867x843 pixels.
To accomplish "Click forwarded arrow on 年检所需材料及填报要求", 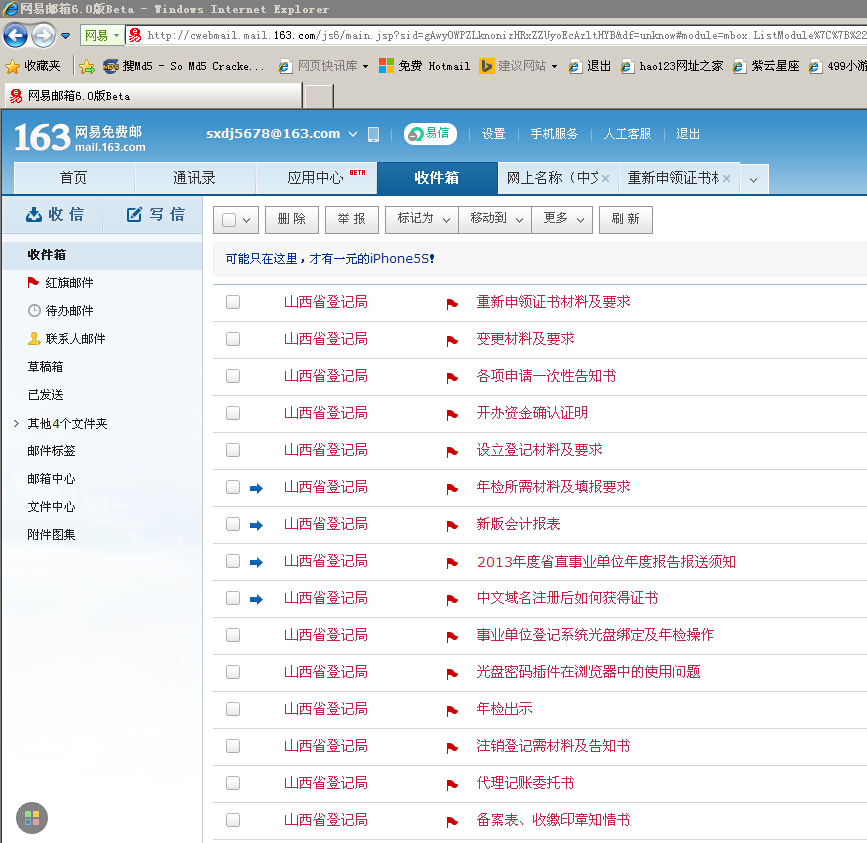I will 256,488.
